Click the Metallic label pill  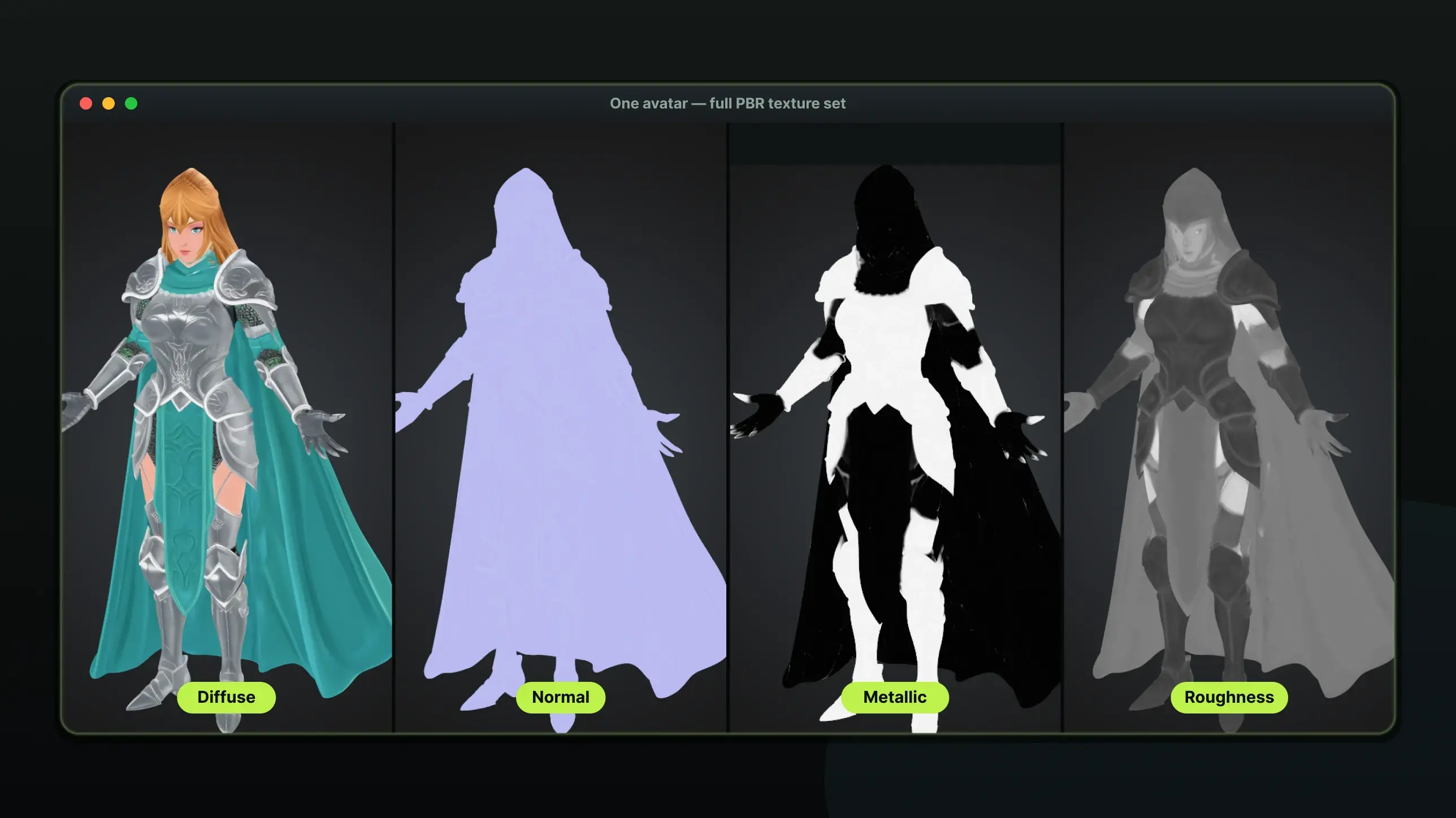click(895, 697)
